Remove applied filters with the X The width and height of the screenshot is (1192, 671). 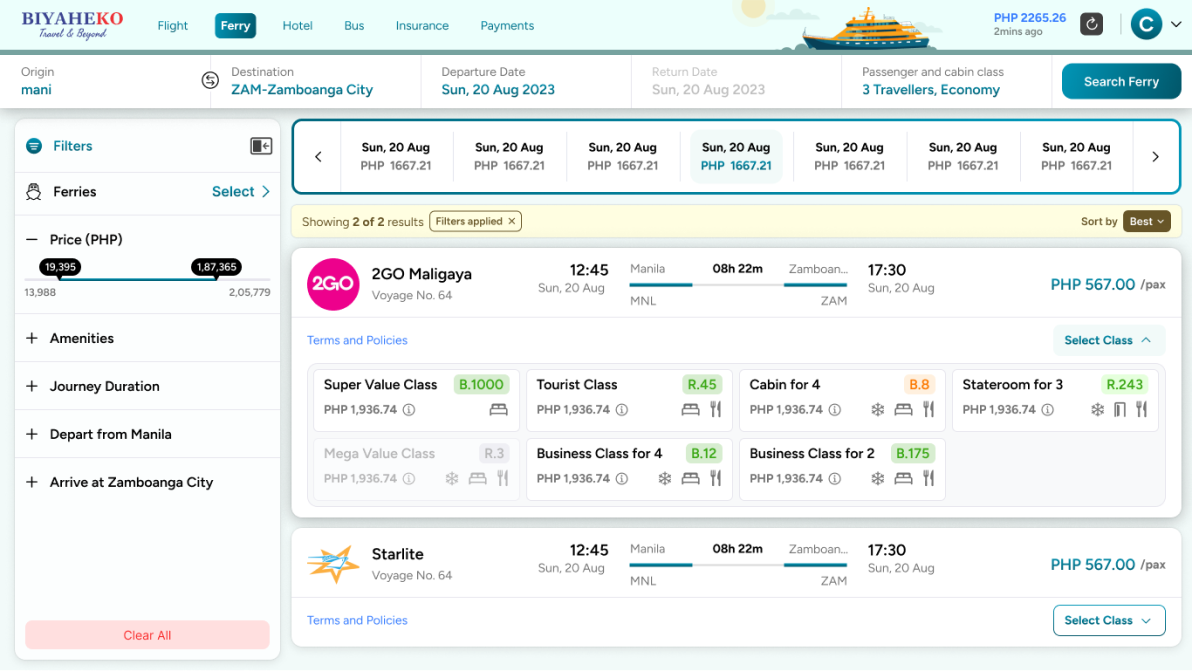click(x=512, y=221)
